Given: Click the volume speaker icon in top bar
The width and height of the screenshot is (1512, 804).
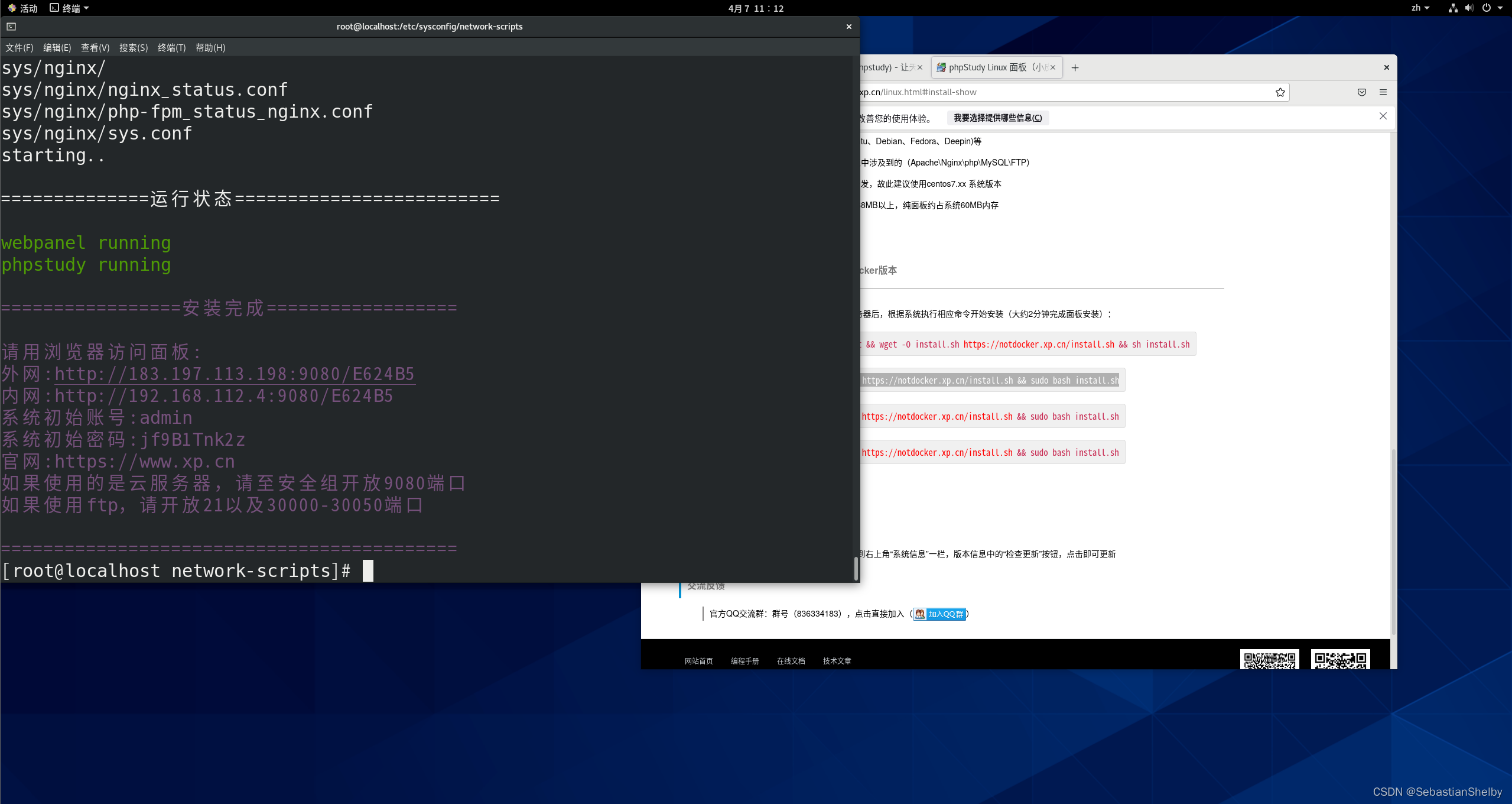Looking at the screenshot, I should tap(1469, 8).
